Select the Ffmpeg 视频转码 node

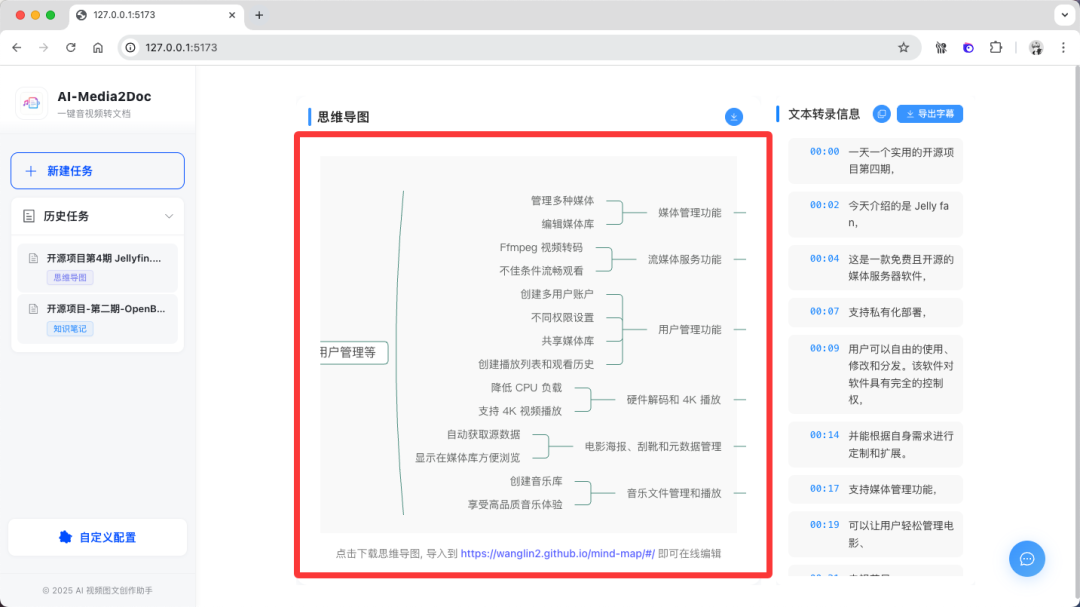tap(541, 247)
